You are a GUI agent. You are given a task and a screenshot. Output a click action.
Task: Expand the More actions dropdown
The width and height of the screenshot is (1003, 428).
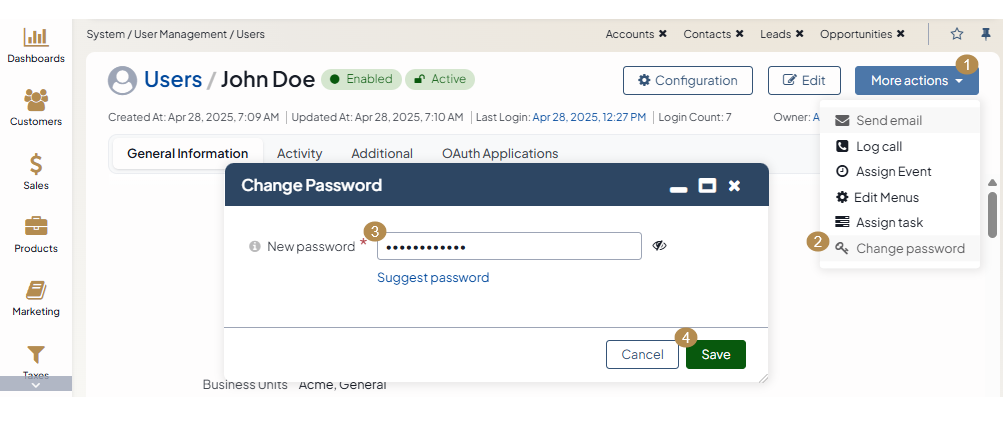coord(916,81)
